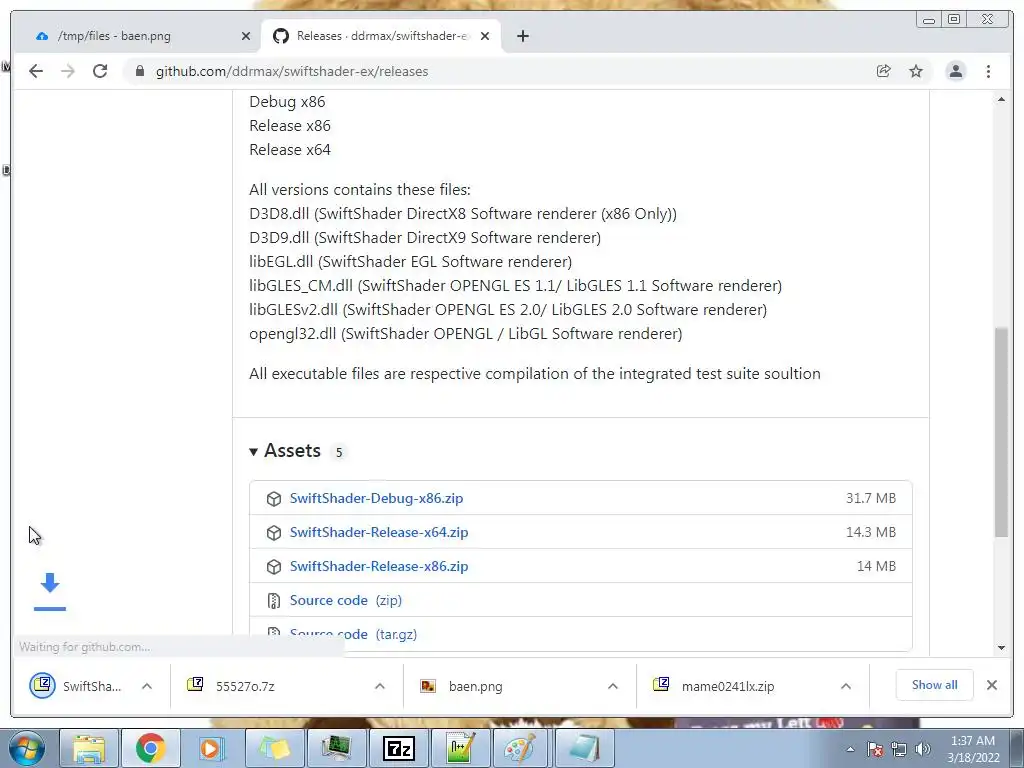Viewport: 1024px width, 768px height.
Task: Open mame0241lx.zip download item
Action: click(x=713, y=686)
